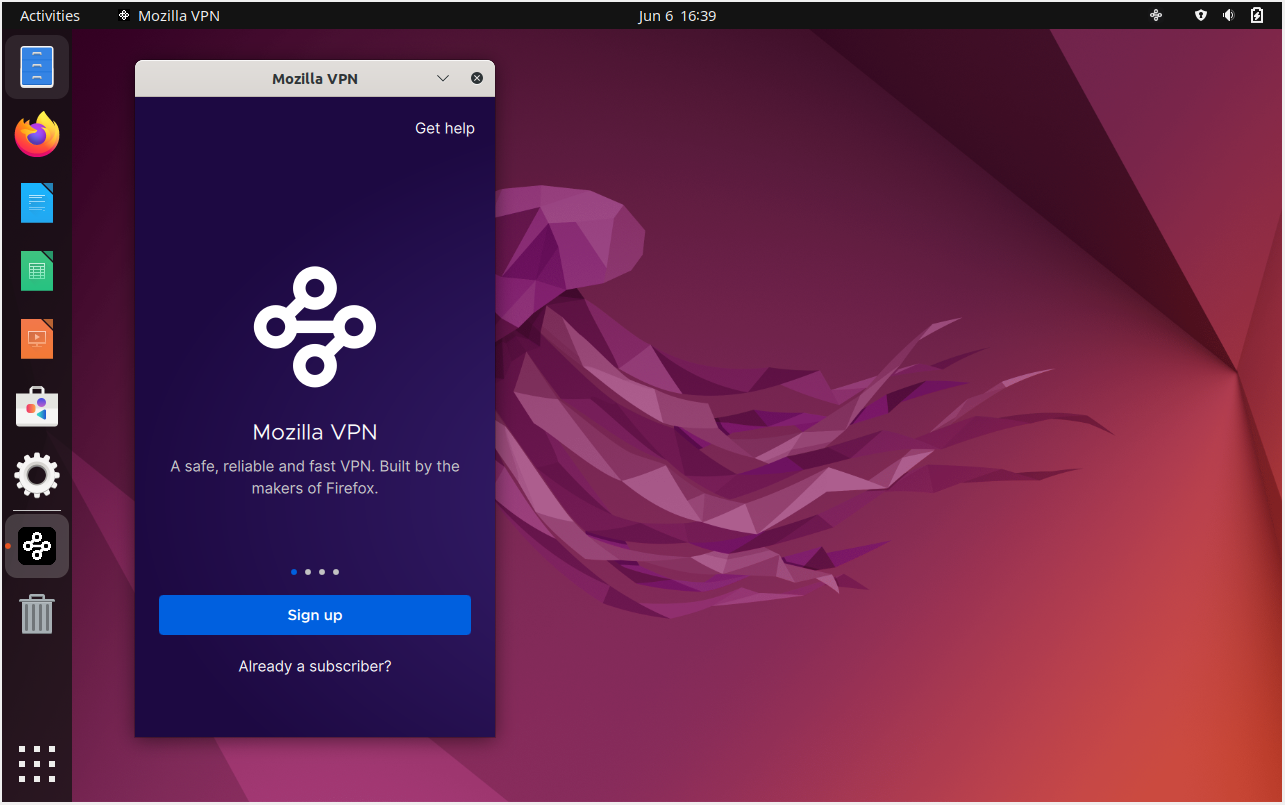Open Activities overview

pos(50,15)
